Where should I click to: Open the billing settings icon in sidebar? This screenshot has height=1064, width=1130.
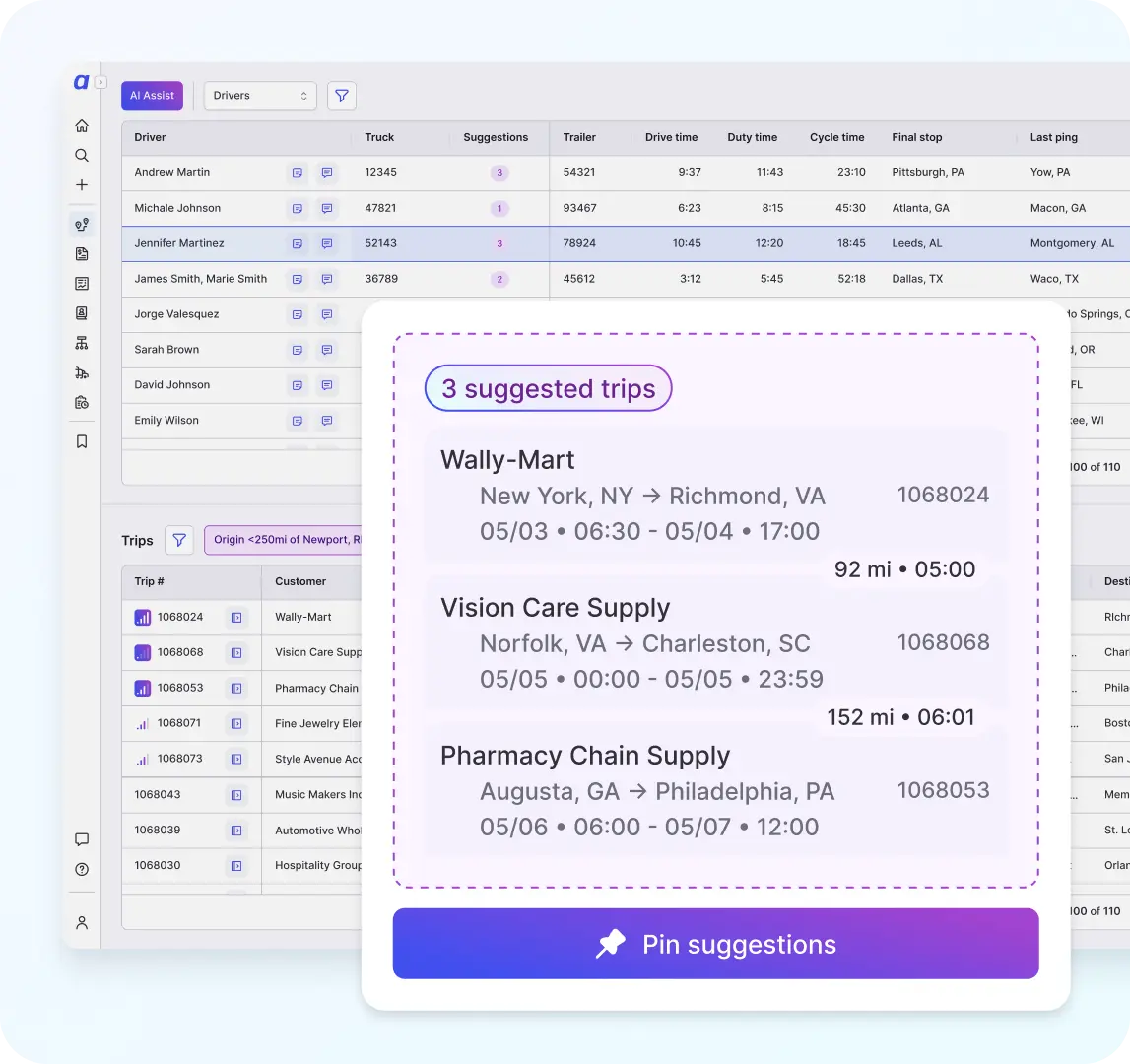tap(82, 402)
